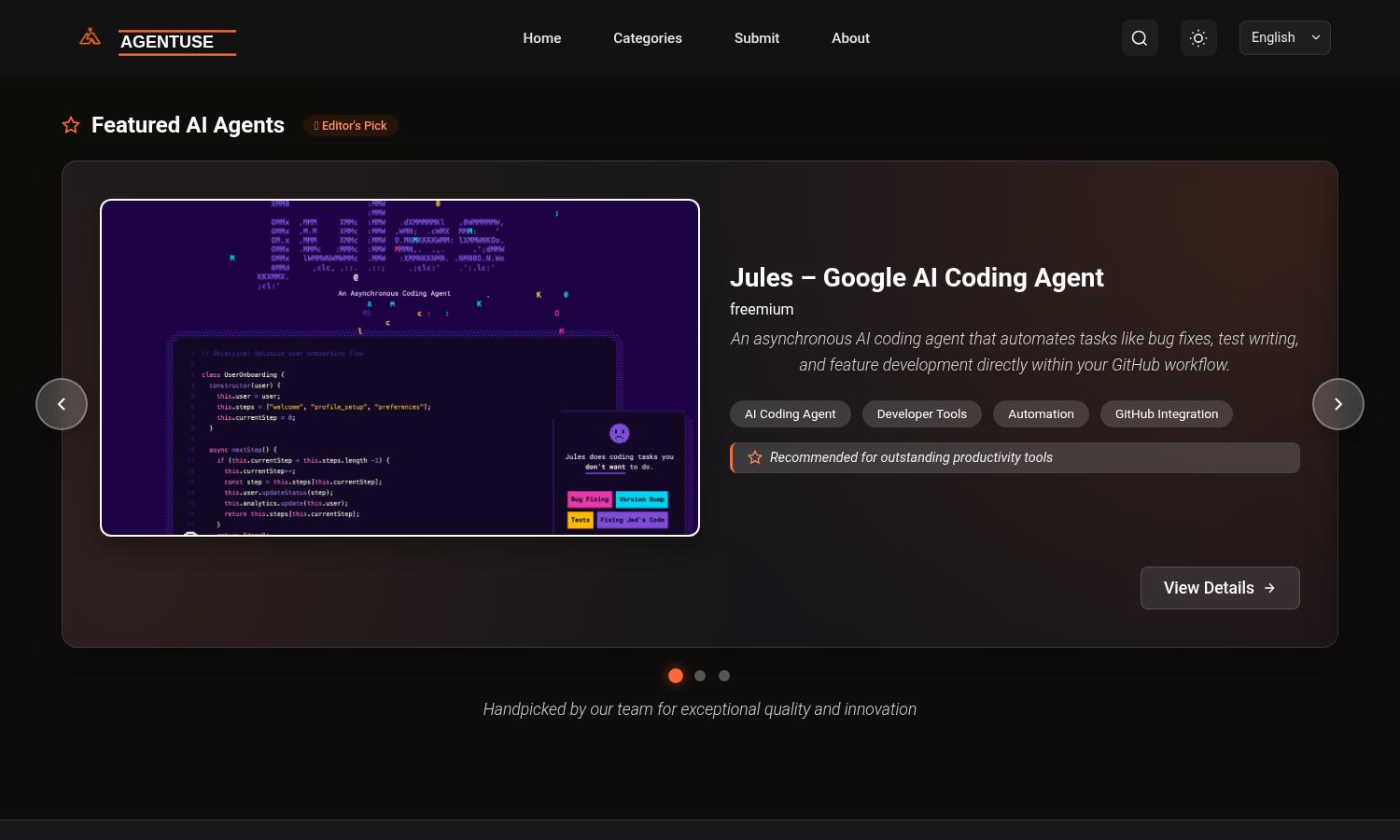Screen dimensions: 1400x840
Task: Jump to second carousel slide dot
Action: [x=700, y=676]
